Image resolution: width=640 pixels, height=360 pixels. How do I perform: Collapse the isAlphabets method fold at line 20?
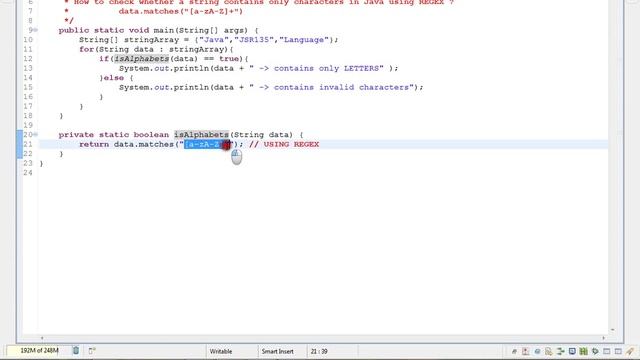coord(36,134)
